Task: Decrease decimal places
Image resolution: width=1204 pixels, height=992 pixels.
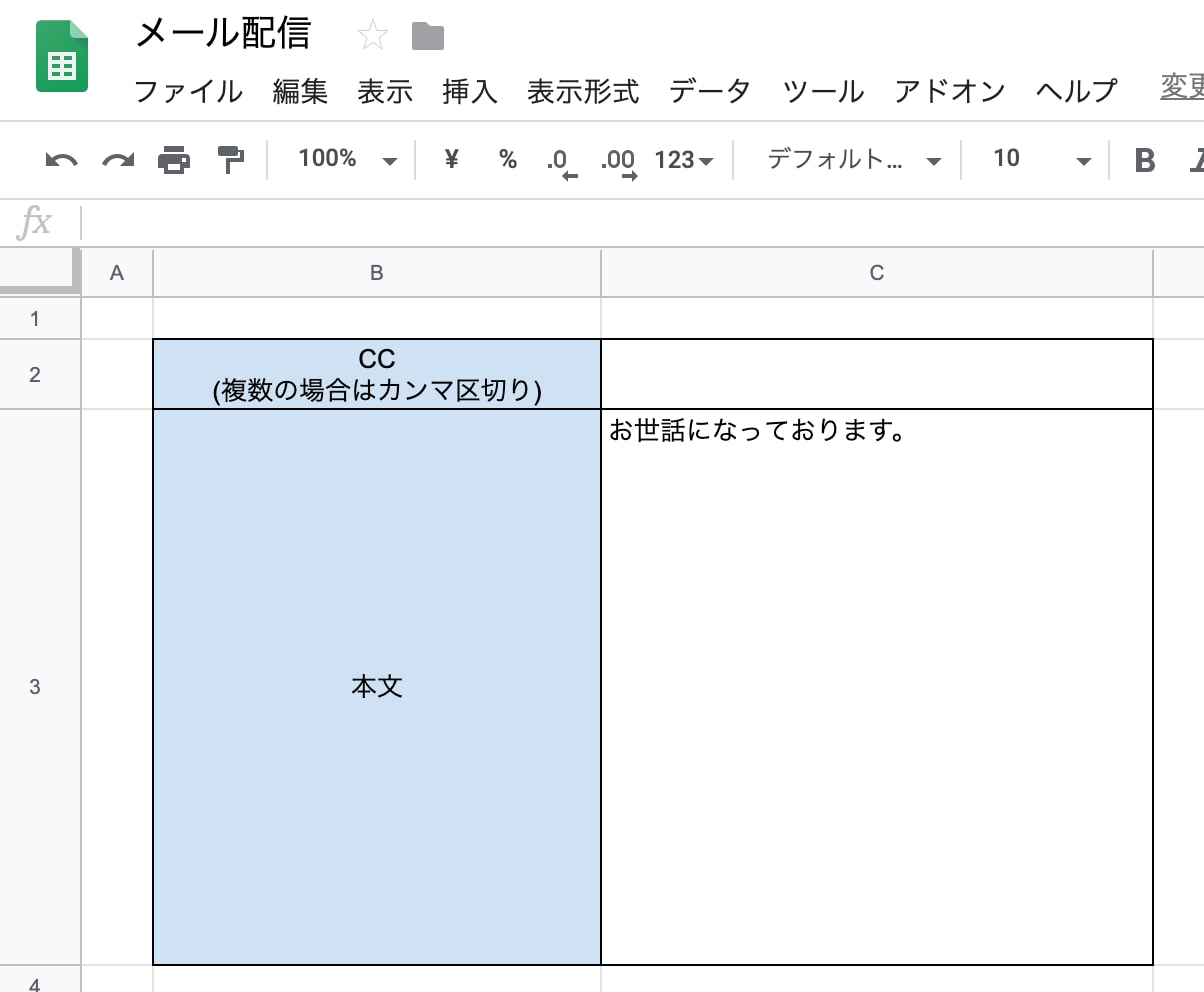Action: point(562,161)
